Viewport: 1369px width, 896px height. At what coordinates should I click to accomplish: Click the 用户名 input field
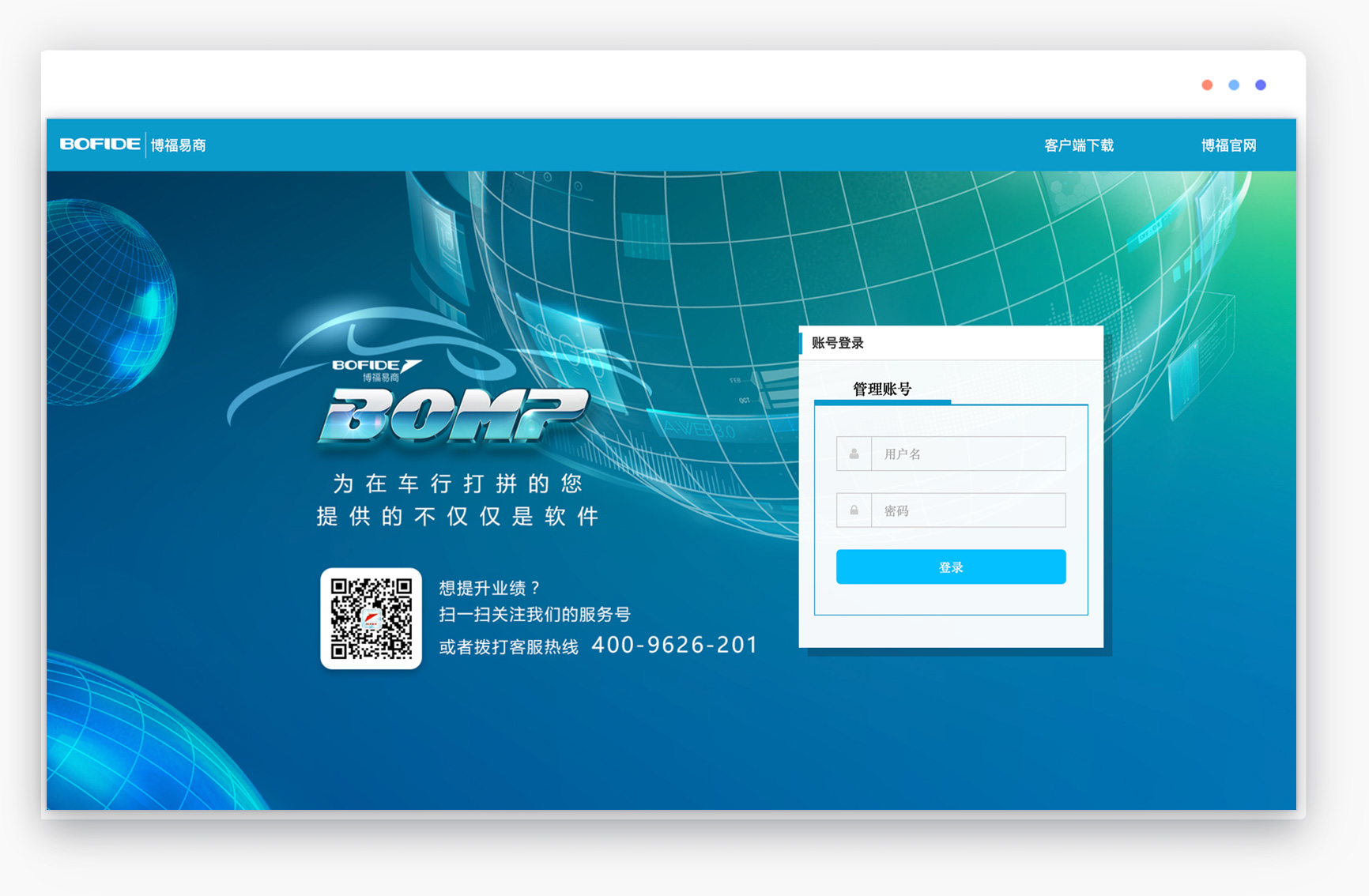click(968, 454)
